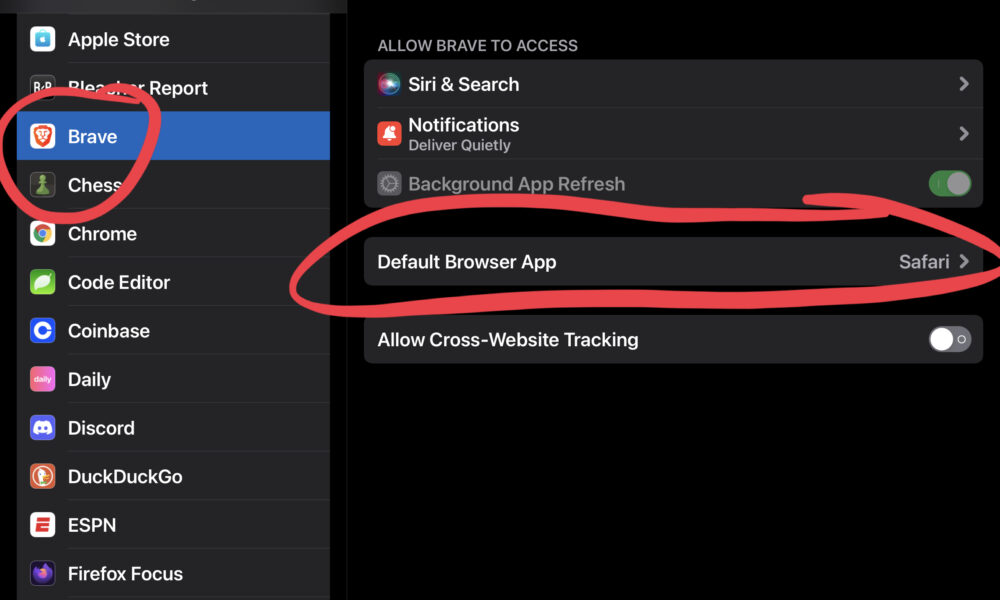Select the Brave lion icon

[43, 136]
